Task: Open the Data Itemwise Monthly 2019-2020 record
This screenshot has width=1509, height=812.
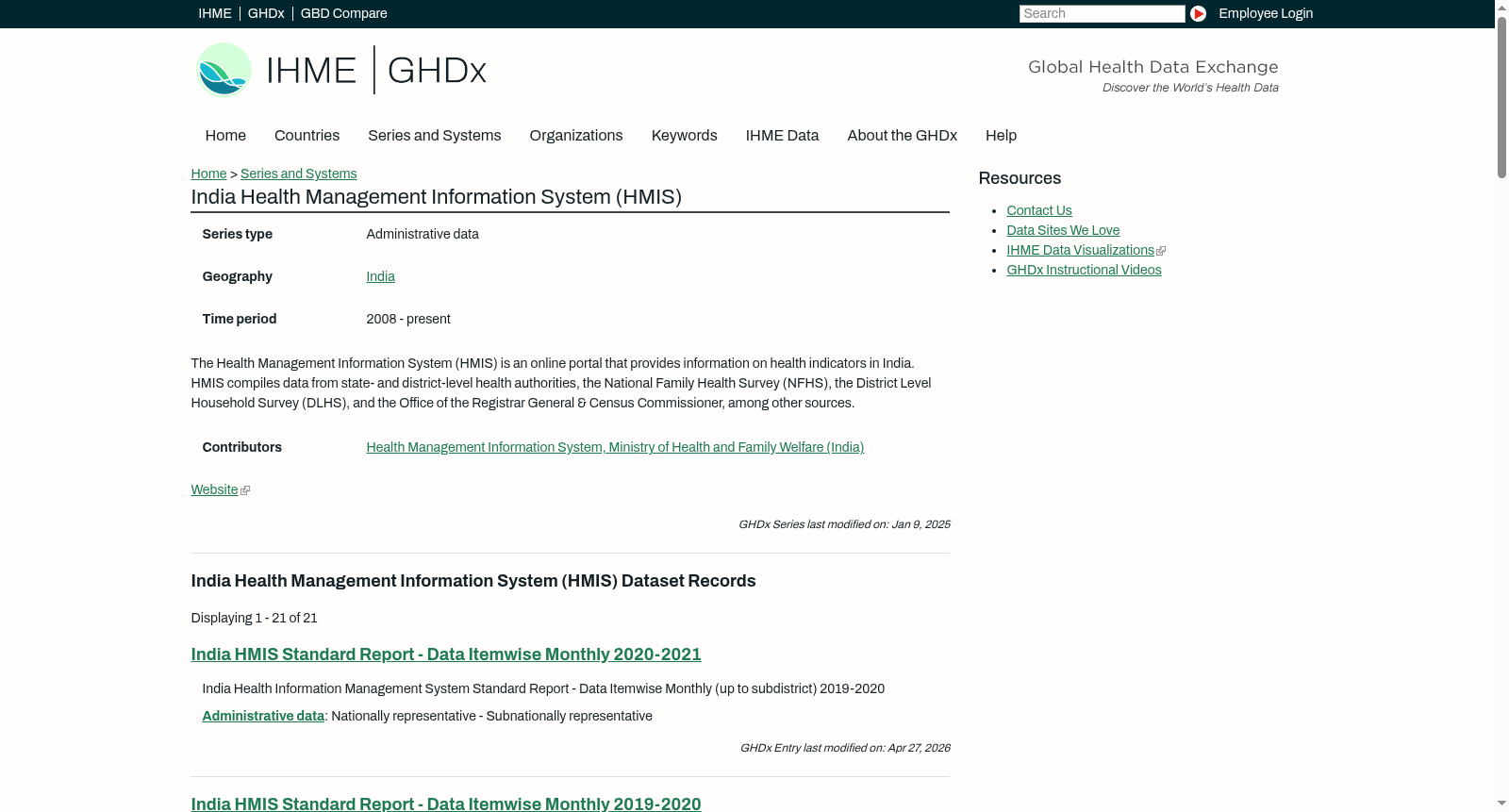Action: click(x=446, y=804)
